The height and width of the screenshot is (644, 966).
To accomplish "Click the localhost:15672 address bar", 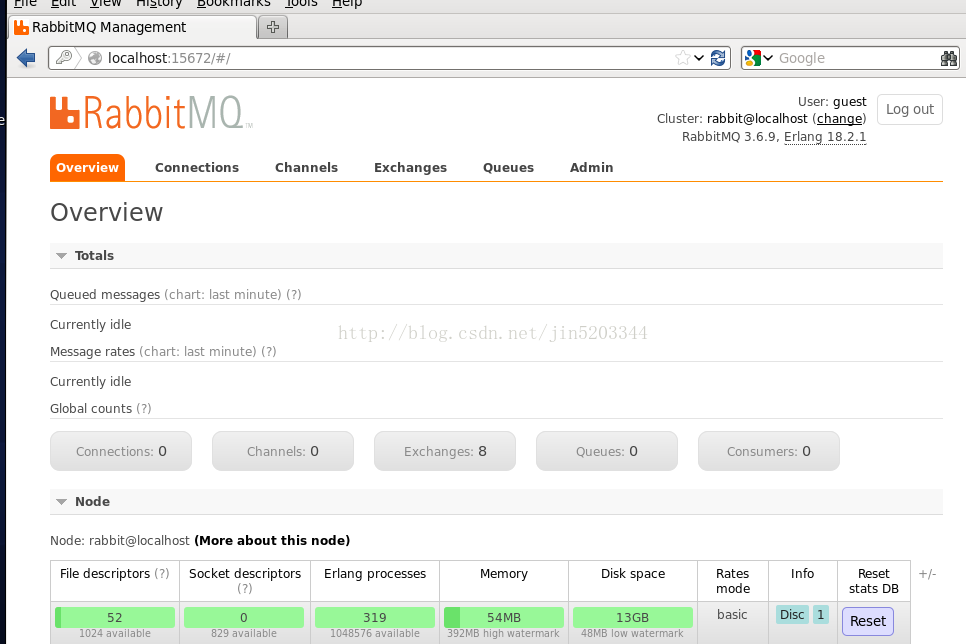I will (x=388, y=58).
